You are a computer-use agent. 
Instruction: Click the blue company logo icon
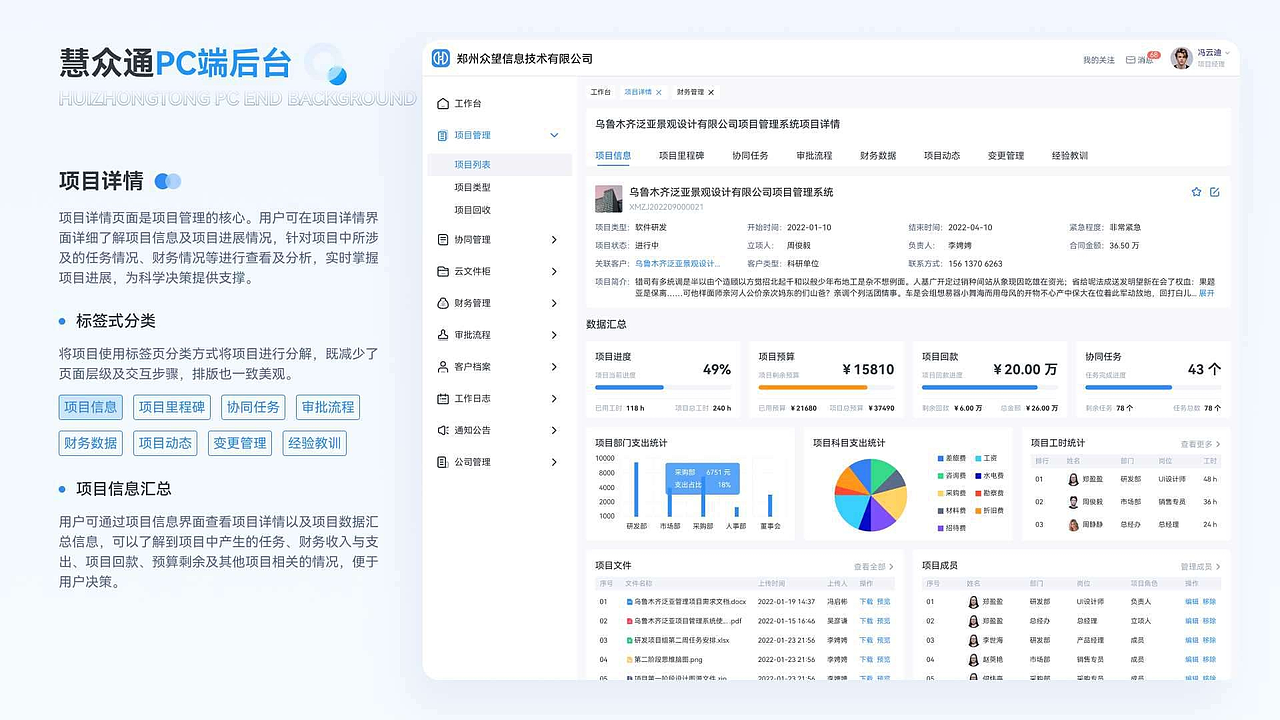(x=441, y=58)
